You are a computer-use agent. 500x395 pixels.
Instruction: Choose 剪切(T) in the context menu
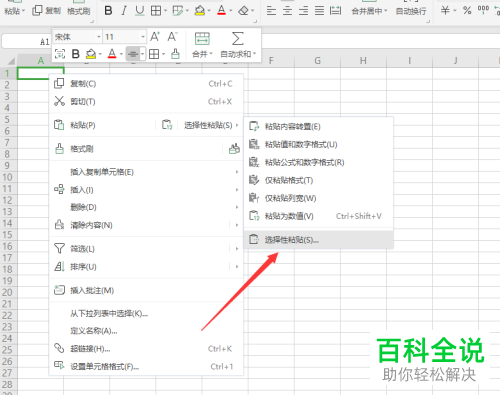click(146, 101)
